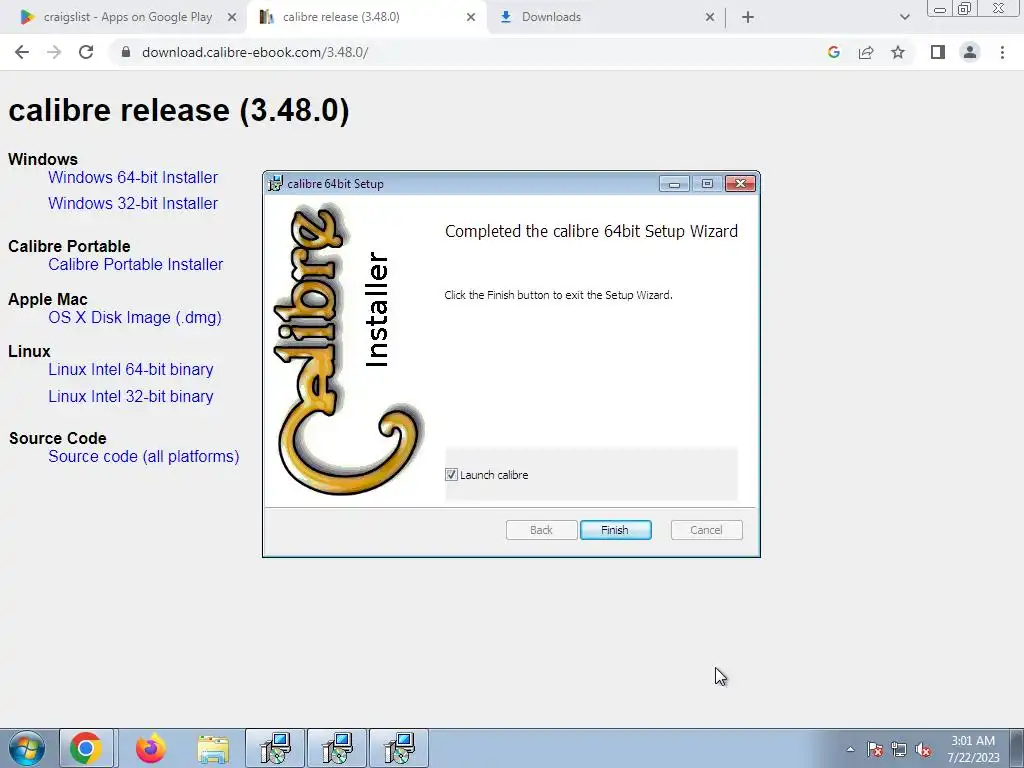Click Finish in calibre setup wizard
Viewport: 1024px width, 768px height.
point(615,530)
